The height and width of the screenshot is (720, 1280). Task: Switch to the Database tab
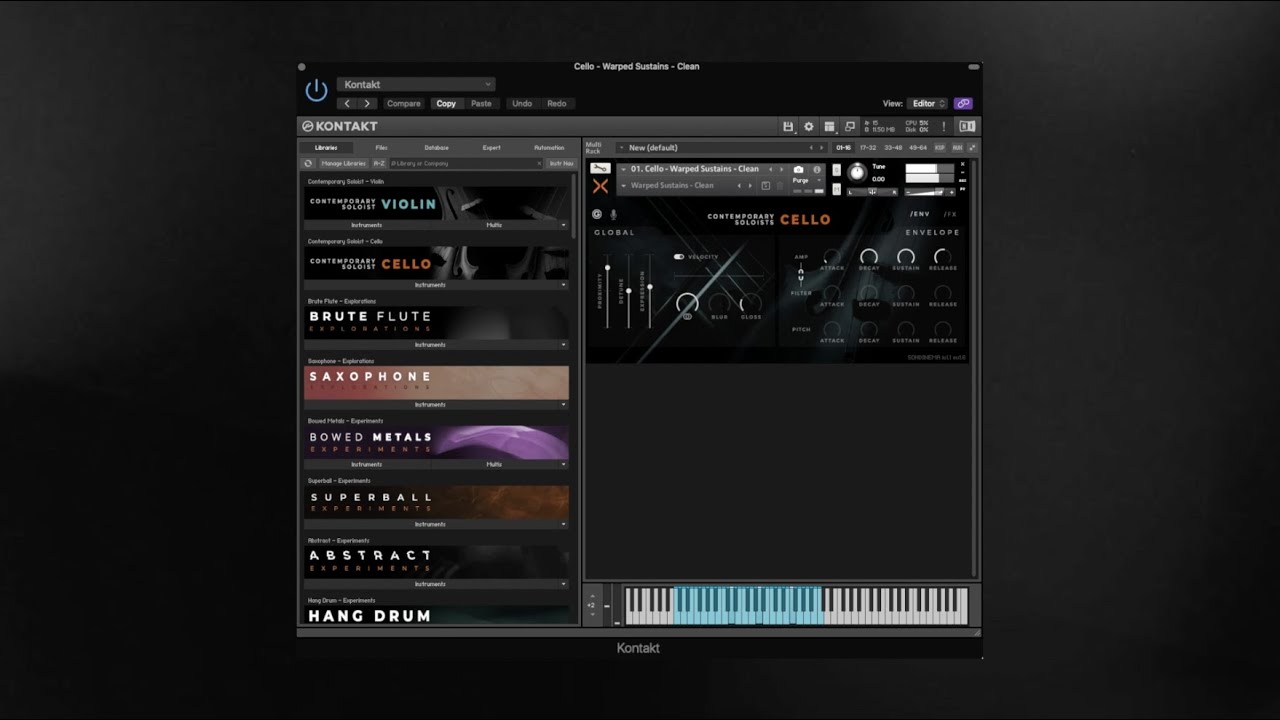(436, 148)
